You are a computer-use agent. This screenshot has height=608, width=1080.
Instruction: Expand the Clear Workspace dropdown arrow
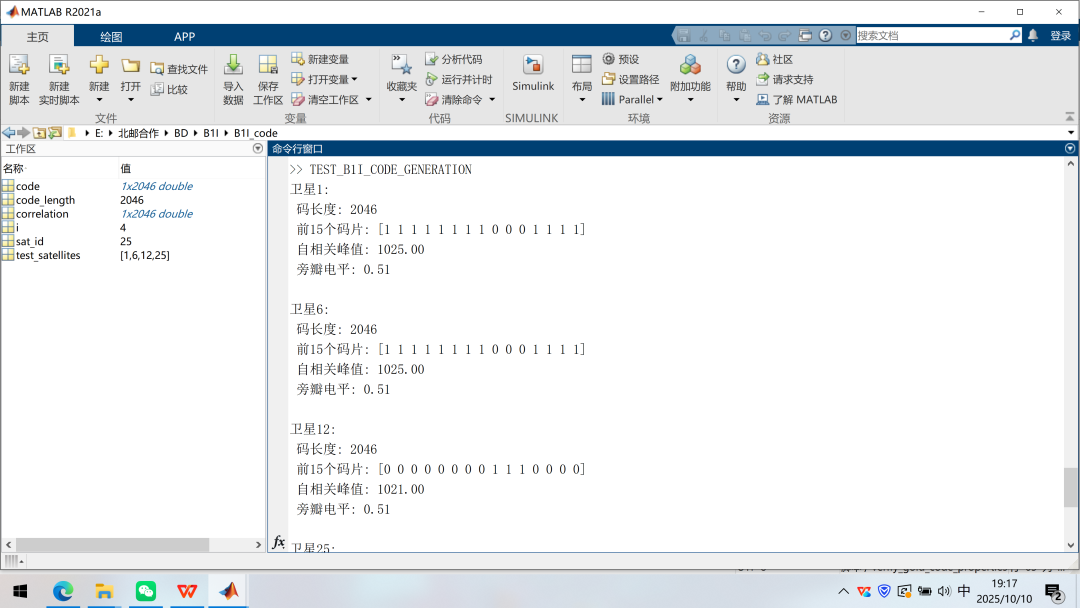click(x=369, y=100)
